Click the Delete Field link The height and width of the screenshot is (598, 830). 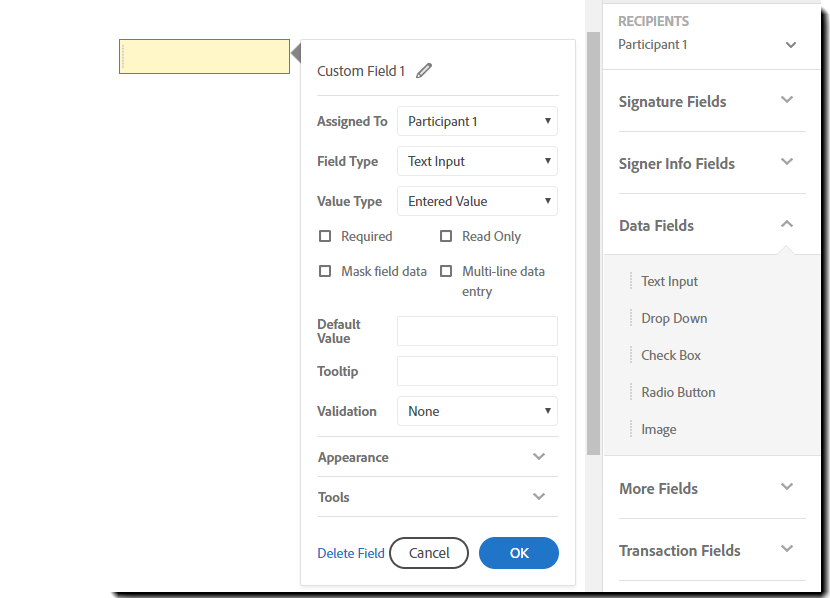tap(351, 553)
